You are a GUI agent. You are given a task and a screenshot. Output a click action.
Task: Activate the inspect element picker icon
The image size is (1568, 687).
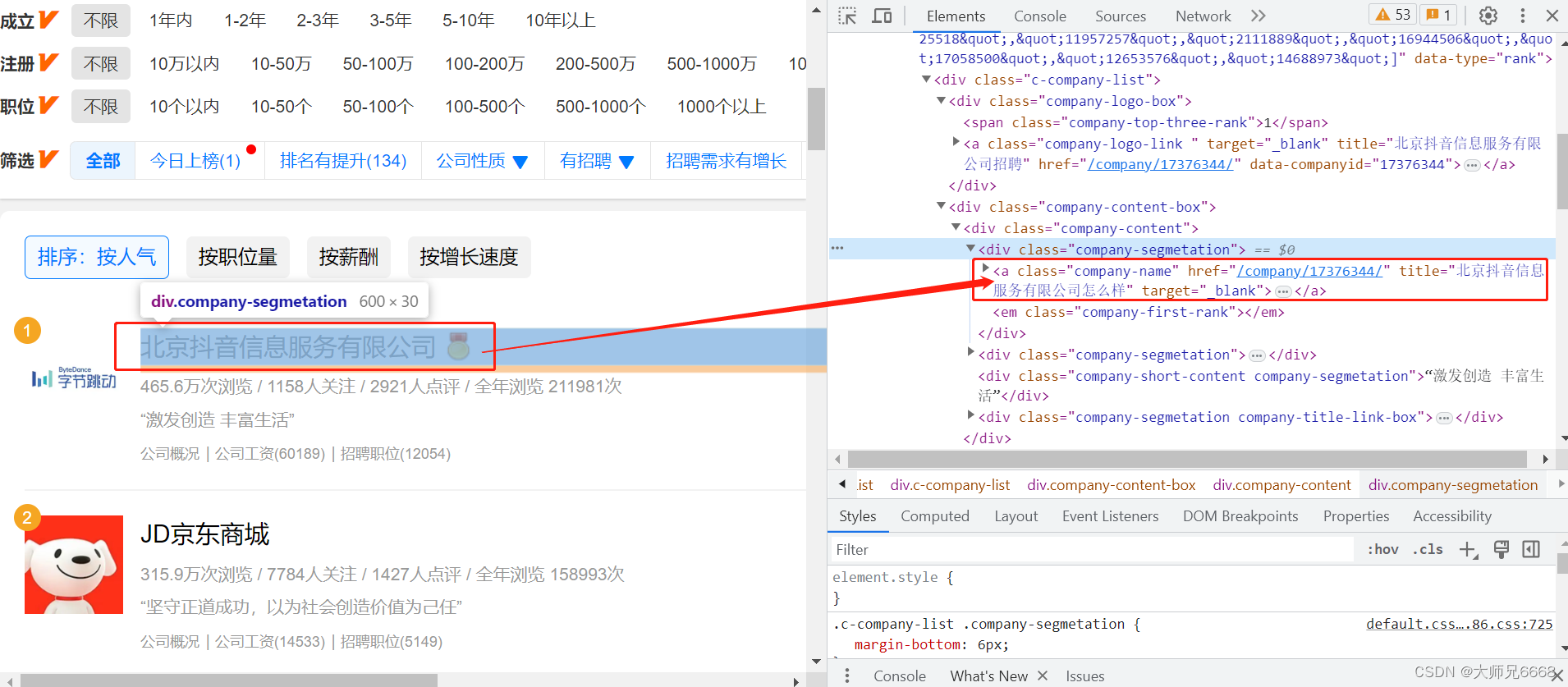click(847, 16)
